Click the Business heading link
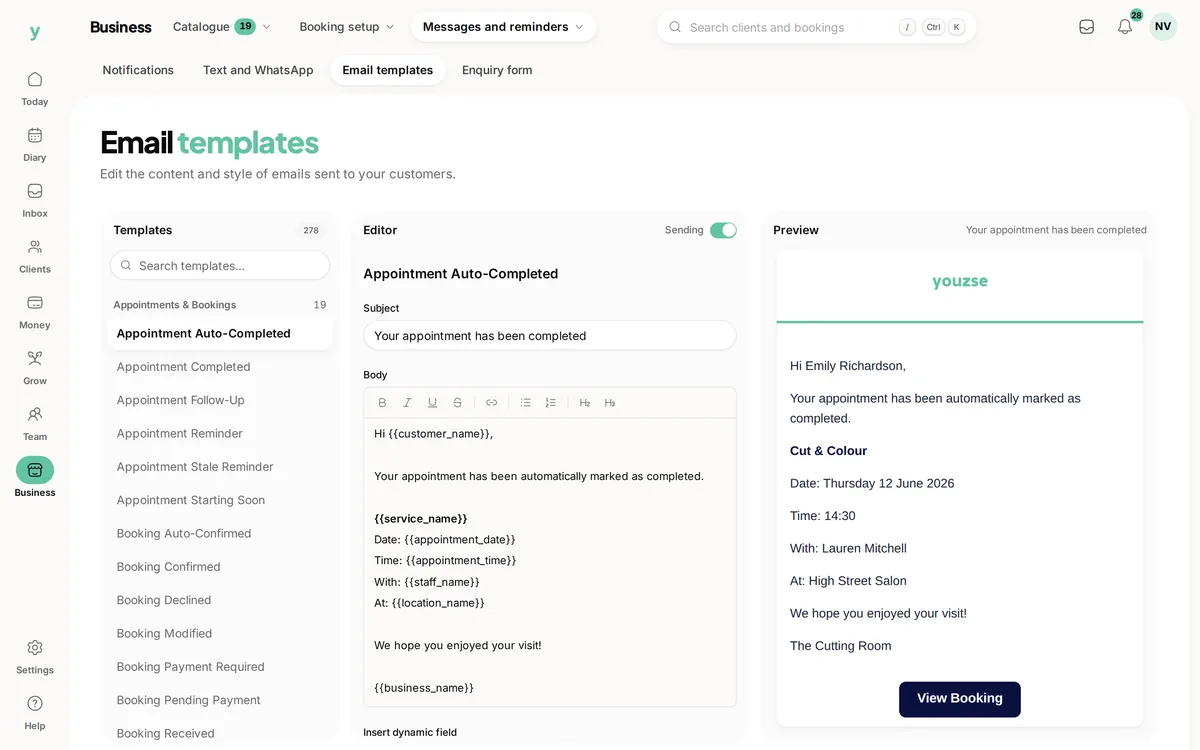The width and height of the screenshot is (1200, 750). [x=121, y=27]
